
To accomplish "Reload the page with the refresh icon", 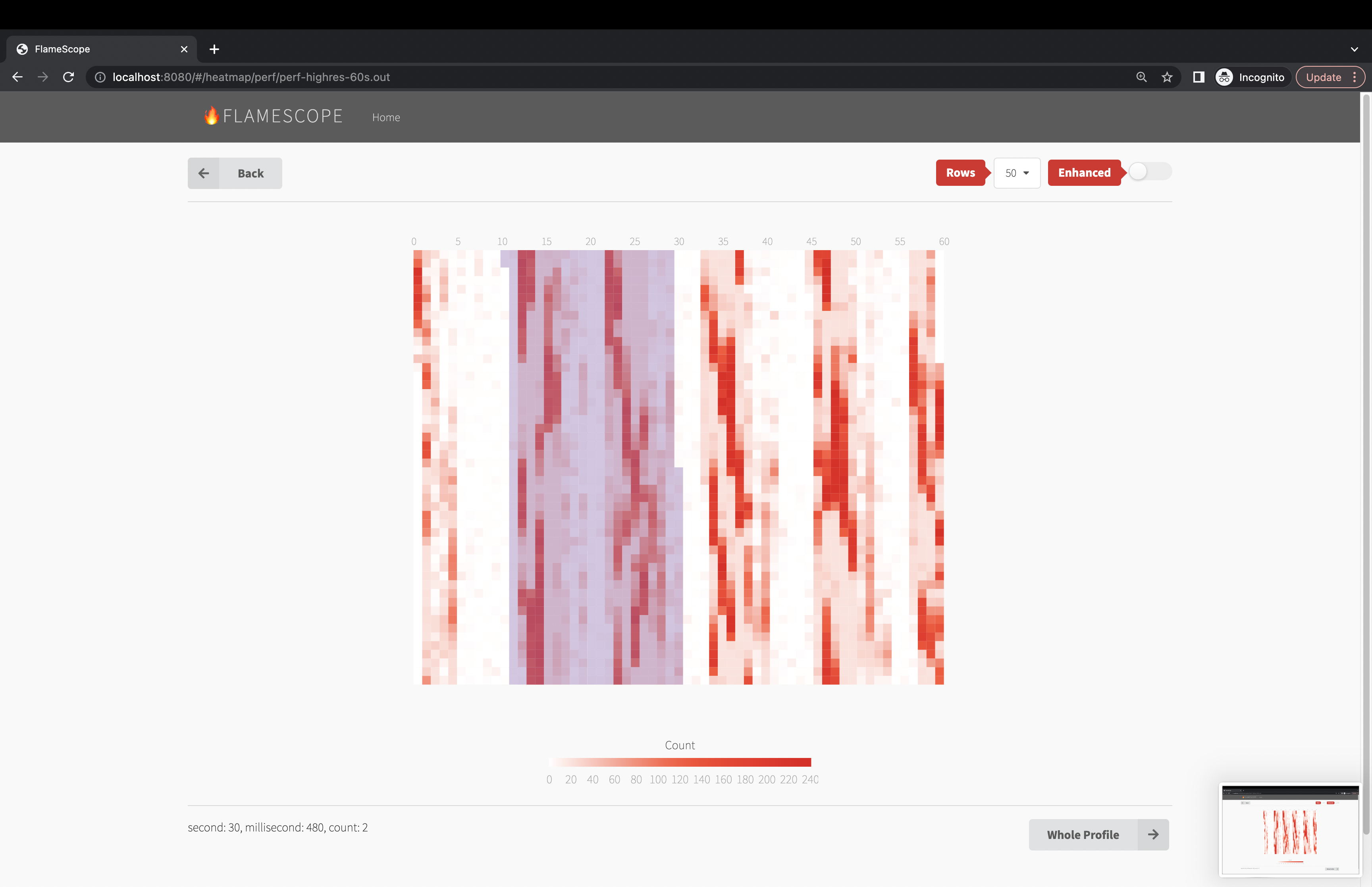I will [x=69, y=77].
